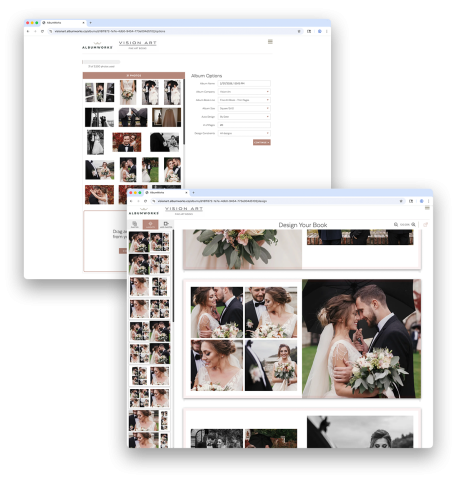The height and width of the screenshot is (480, 457).
Task: Select the highlighted layouts tab in the design sidebar
Action: [x=150, y=225]
